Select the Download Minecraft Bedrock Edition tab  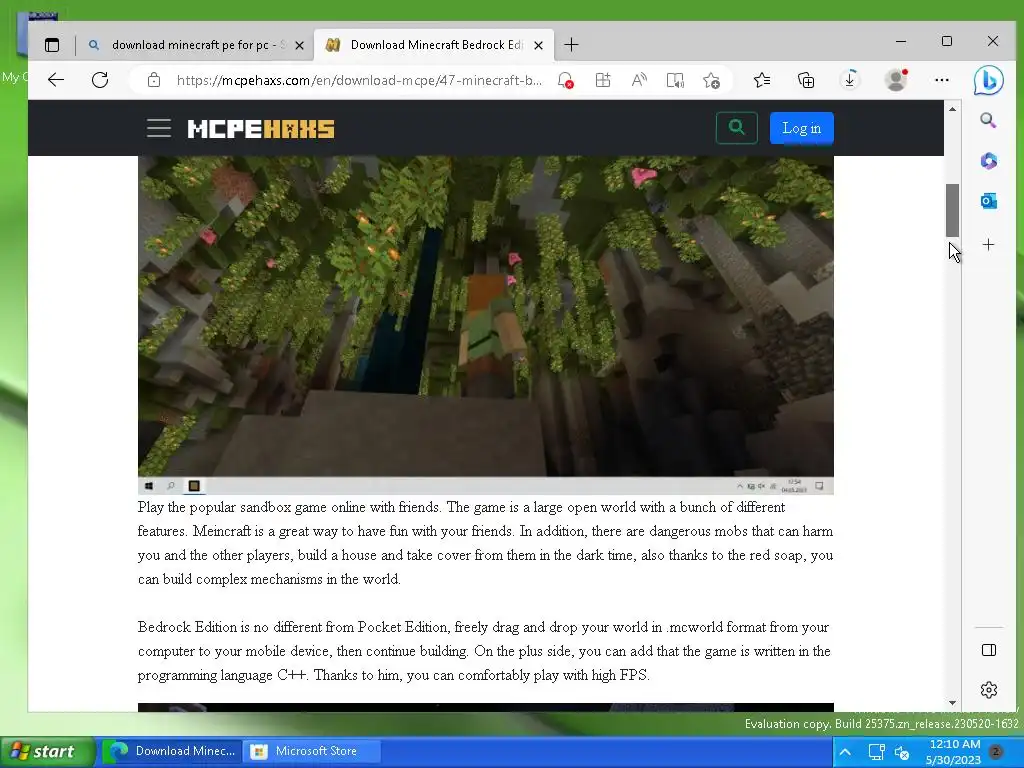tap(434, 45)
